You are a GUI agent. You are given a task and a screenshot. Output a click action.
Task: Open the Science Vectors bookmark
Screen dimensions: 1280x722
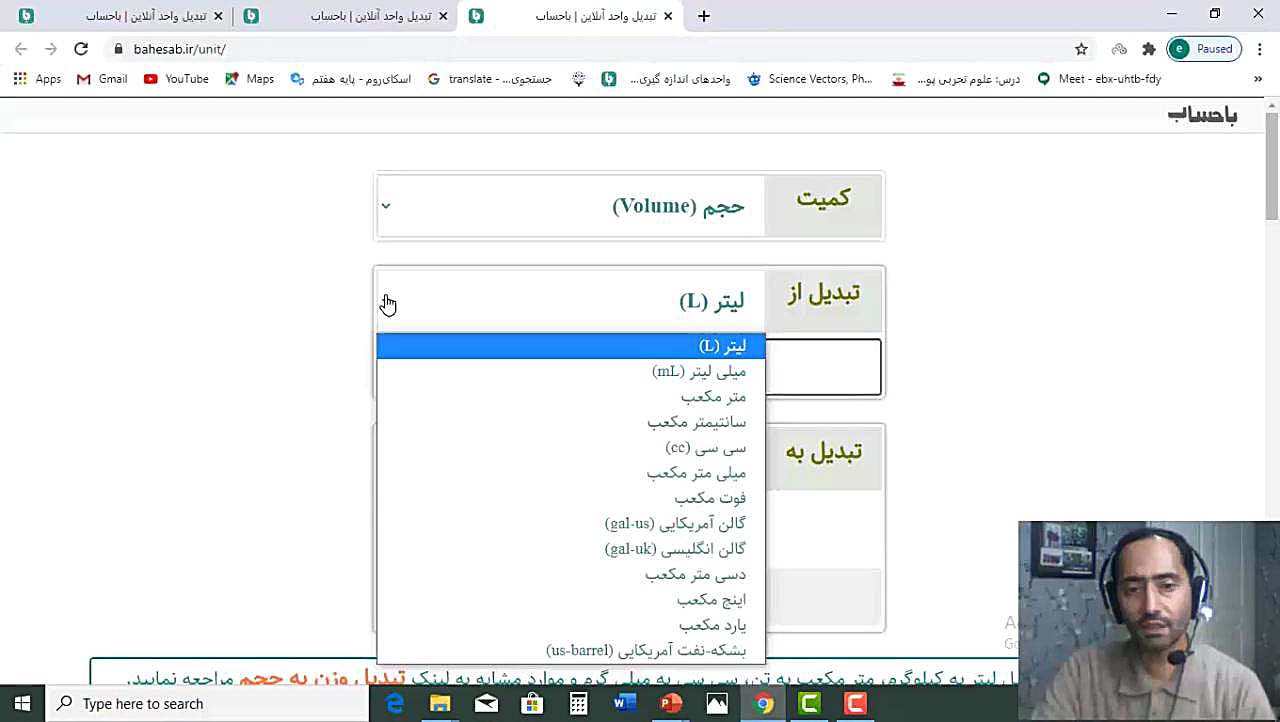[x=810, y=79]
